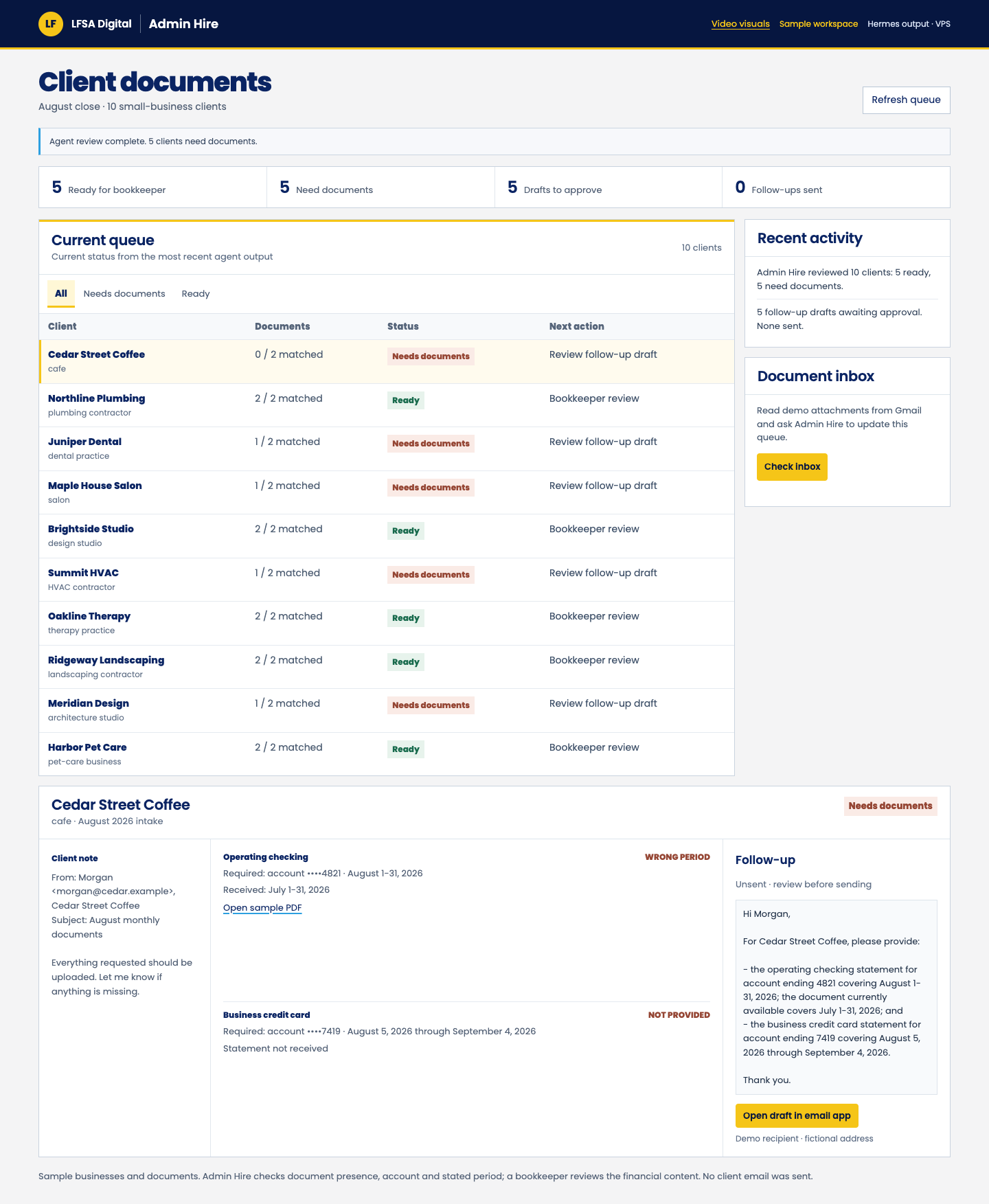Open the Video visuals link
Image resolution: width=989 pixels, height=1204 pixels.
click(x=740, y=24)
